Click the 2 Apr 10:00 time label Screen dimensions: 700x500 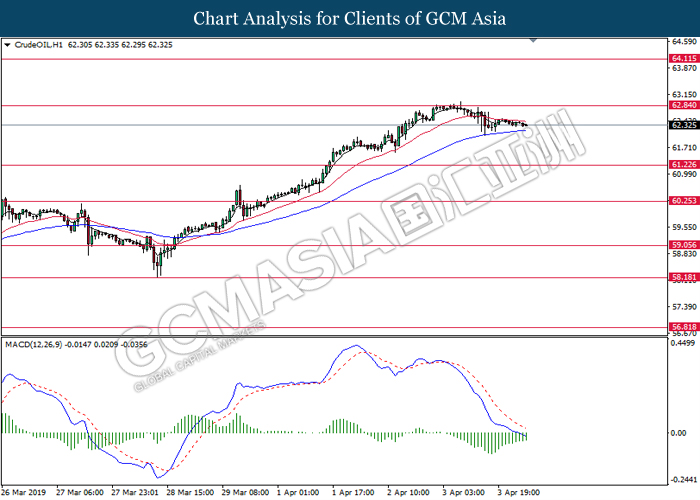[x=408, y=492]
